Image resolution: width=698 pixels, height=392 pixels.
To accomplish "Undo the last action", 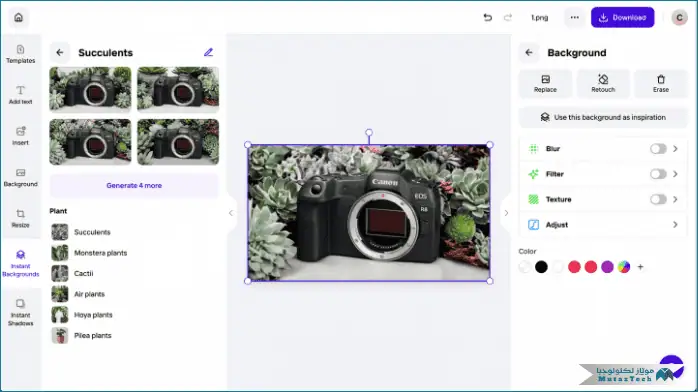I will (x=488, y=18).
